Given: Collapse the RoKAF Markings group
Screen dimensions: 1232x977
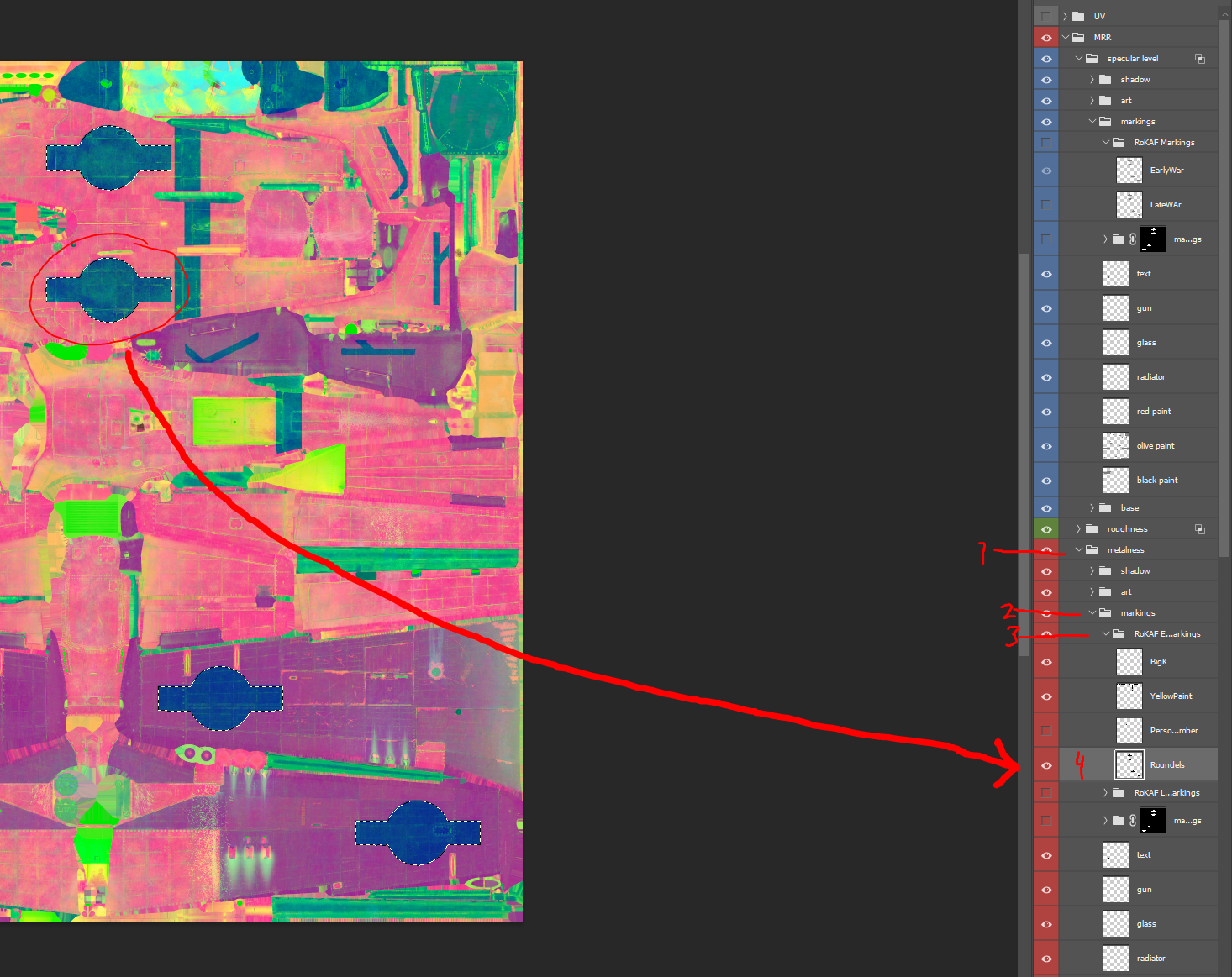Looking at the screenshot, I should pos(1105,142).
